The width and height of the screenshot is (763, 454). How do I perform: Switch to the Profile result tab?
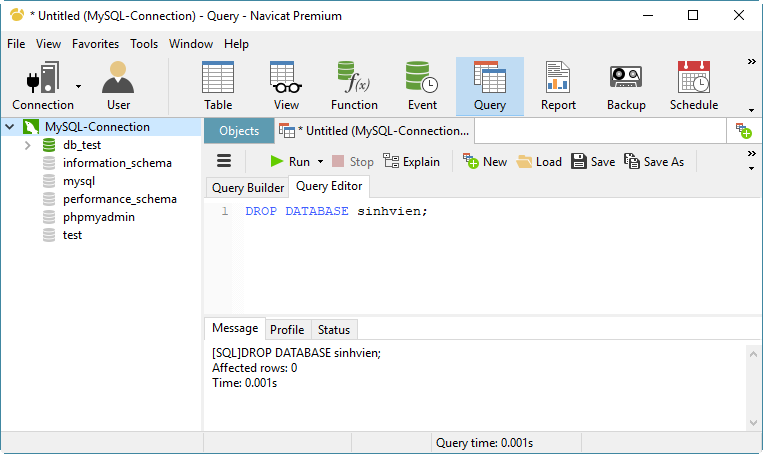pos(287,330)
